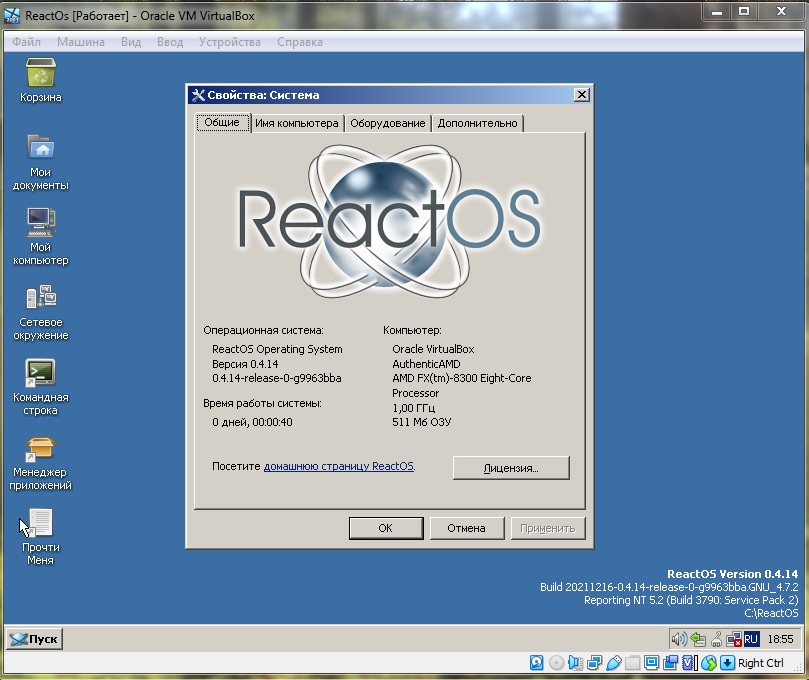Select the Мои документы desktop icon

coord(40,148)
